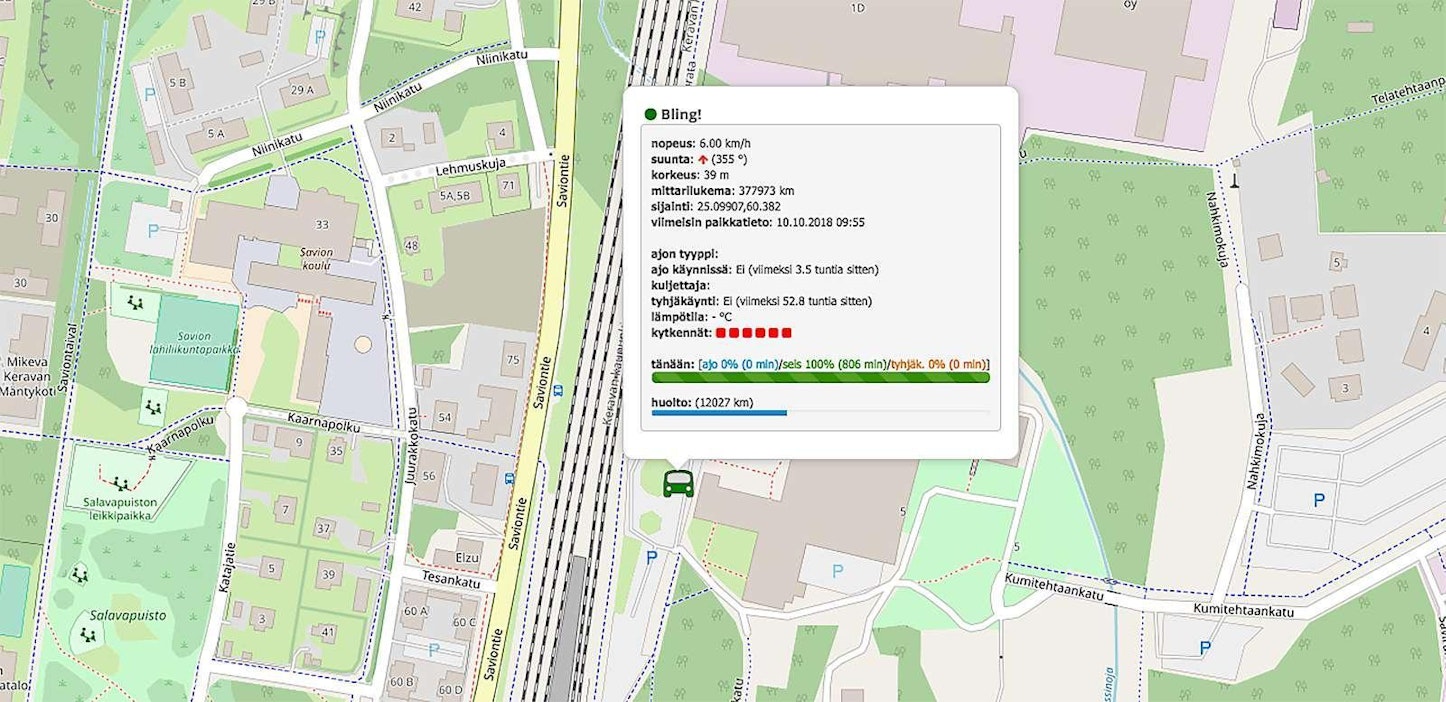
Task: Click the blue huolto service progress bar
Action: coord(719,412)
